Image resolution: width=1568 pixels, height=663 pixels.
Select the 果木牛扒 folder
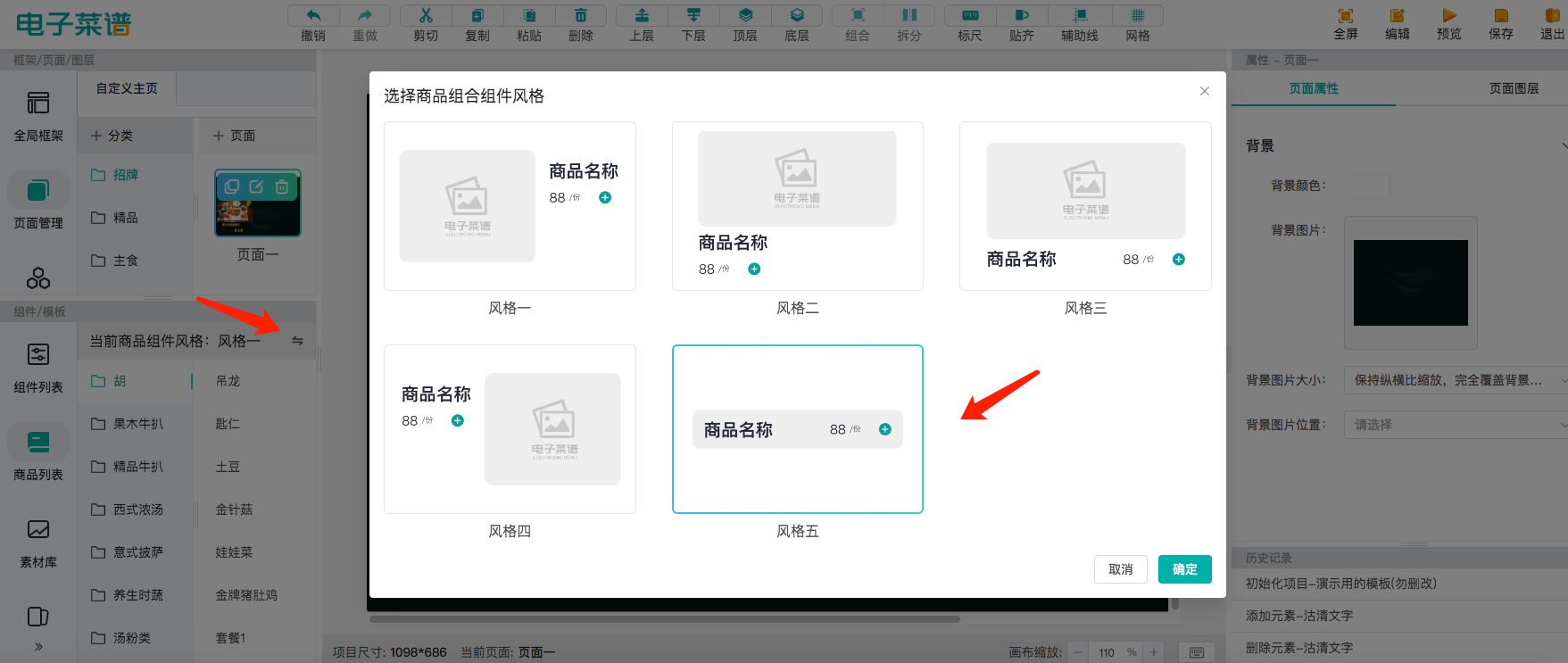(136, 424)
